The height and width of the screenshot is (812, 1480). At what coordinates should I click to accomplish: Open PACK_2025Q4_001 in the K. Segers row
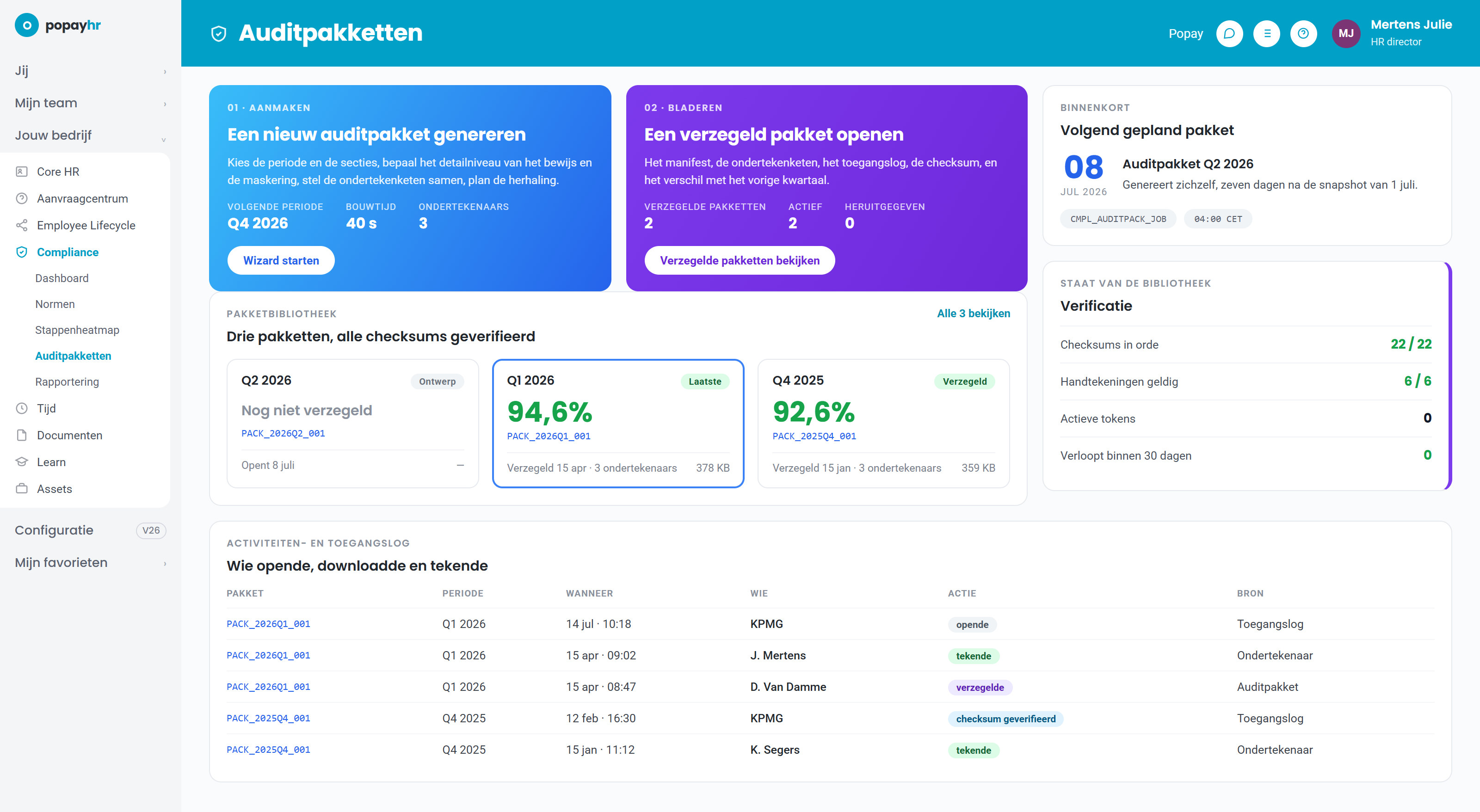point(268,750)
